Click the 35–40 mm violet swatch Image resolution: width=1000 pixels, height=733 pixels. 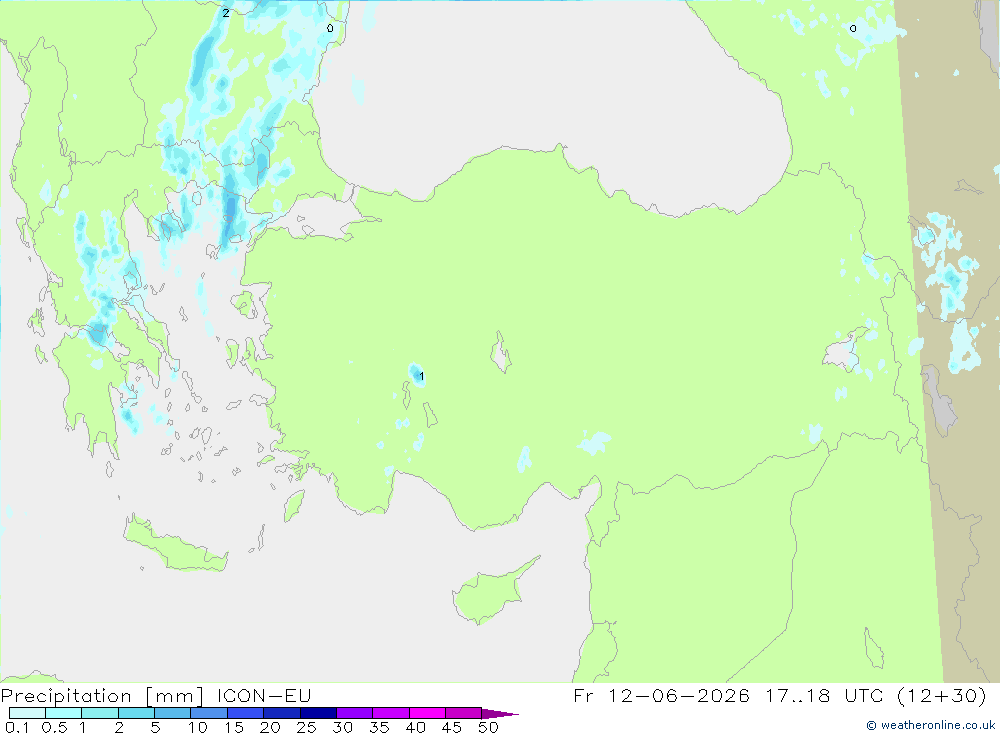click(x=390, y=713)
